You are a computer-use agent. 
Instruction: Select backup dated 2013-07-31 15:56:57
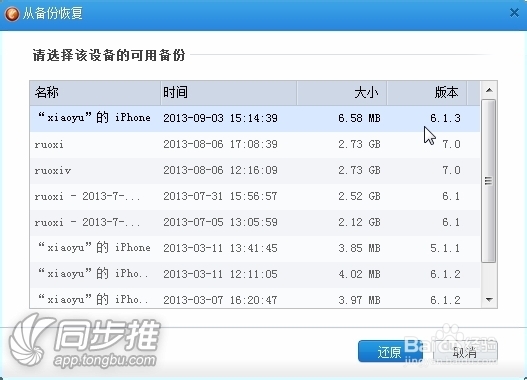255,196
